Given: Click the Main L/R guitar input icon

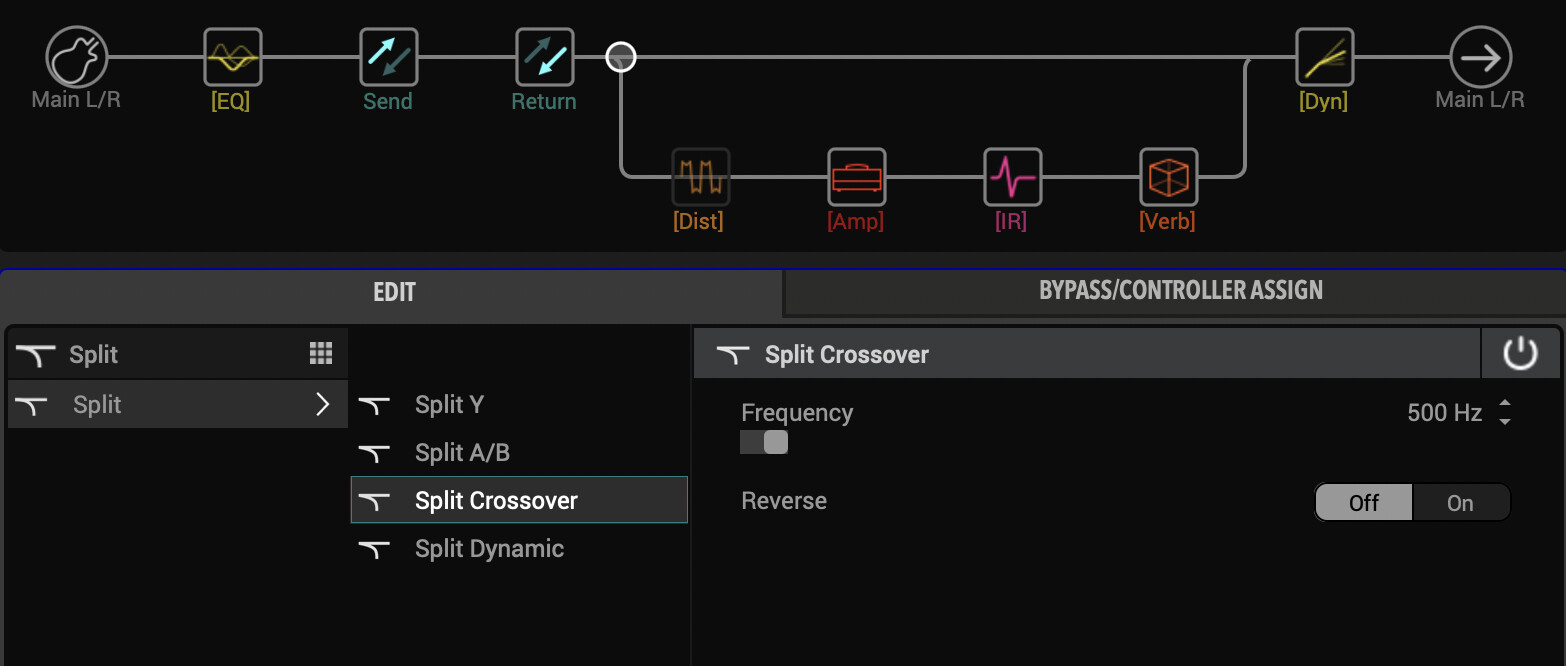Looking at the screenshot, I should (x=76, y=57).
